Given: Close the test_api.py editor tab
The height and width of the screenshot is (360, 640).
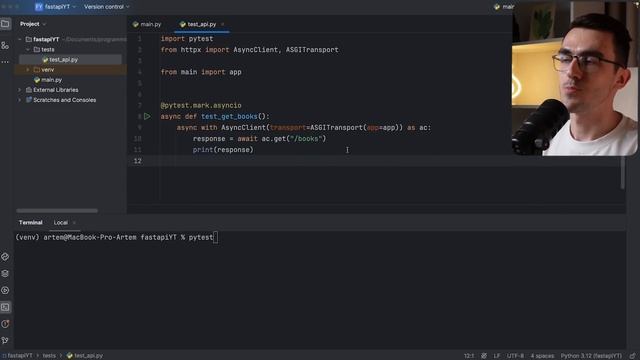Looking at the screenshot, I should (222, 24).
